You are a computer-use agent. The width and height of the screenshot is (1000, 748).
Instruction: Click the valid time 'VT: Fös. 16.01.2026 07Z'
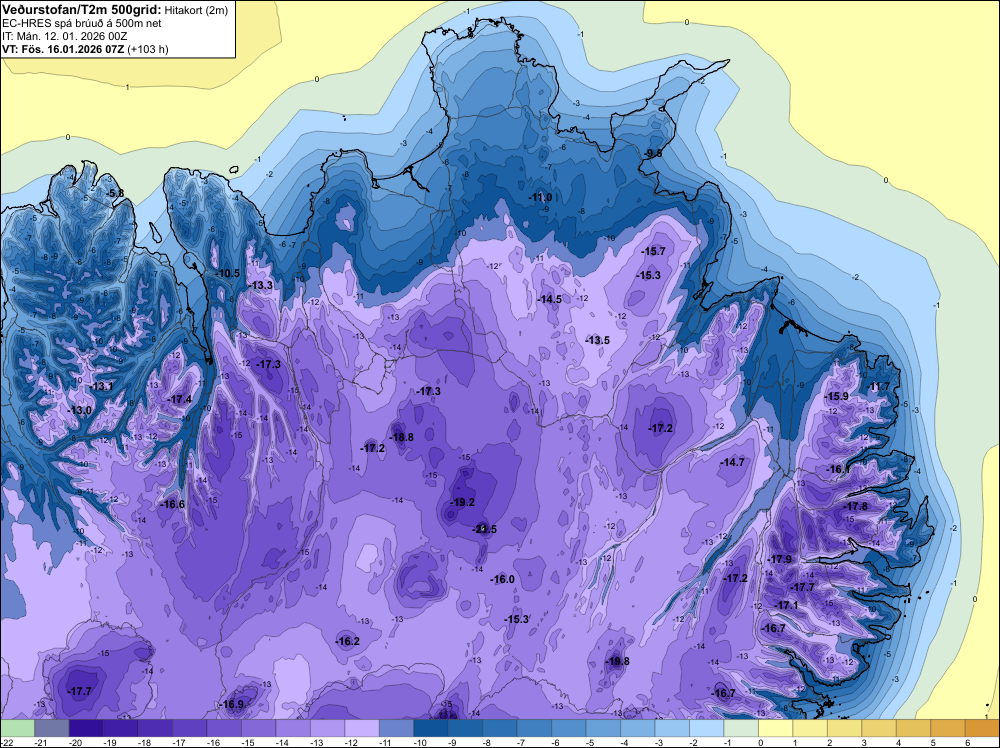tap(63, 49)
